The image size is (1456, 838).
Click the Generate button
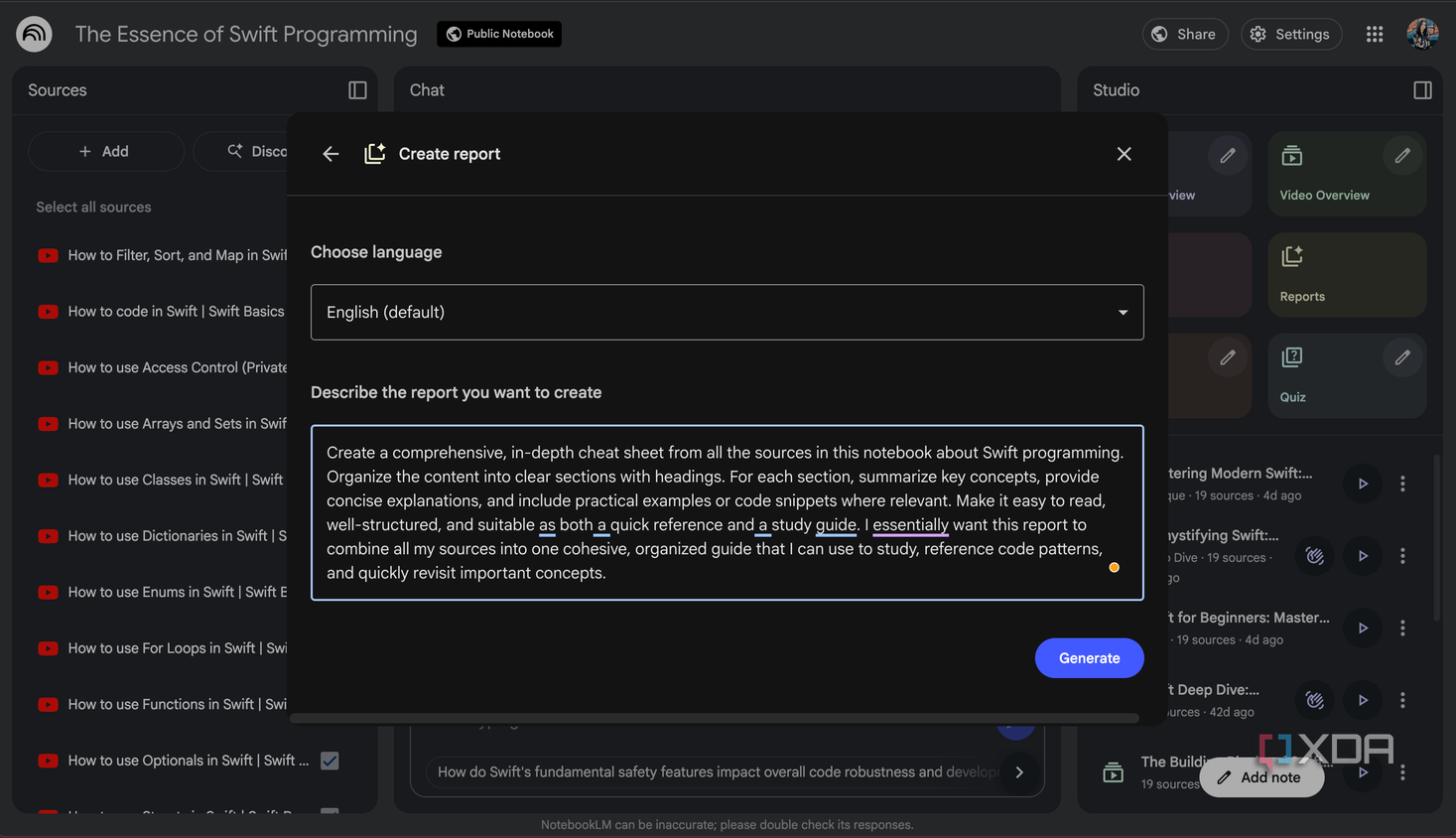coord(1089,658)
